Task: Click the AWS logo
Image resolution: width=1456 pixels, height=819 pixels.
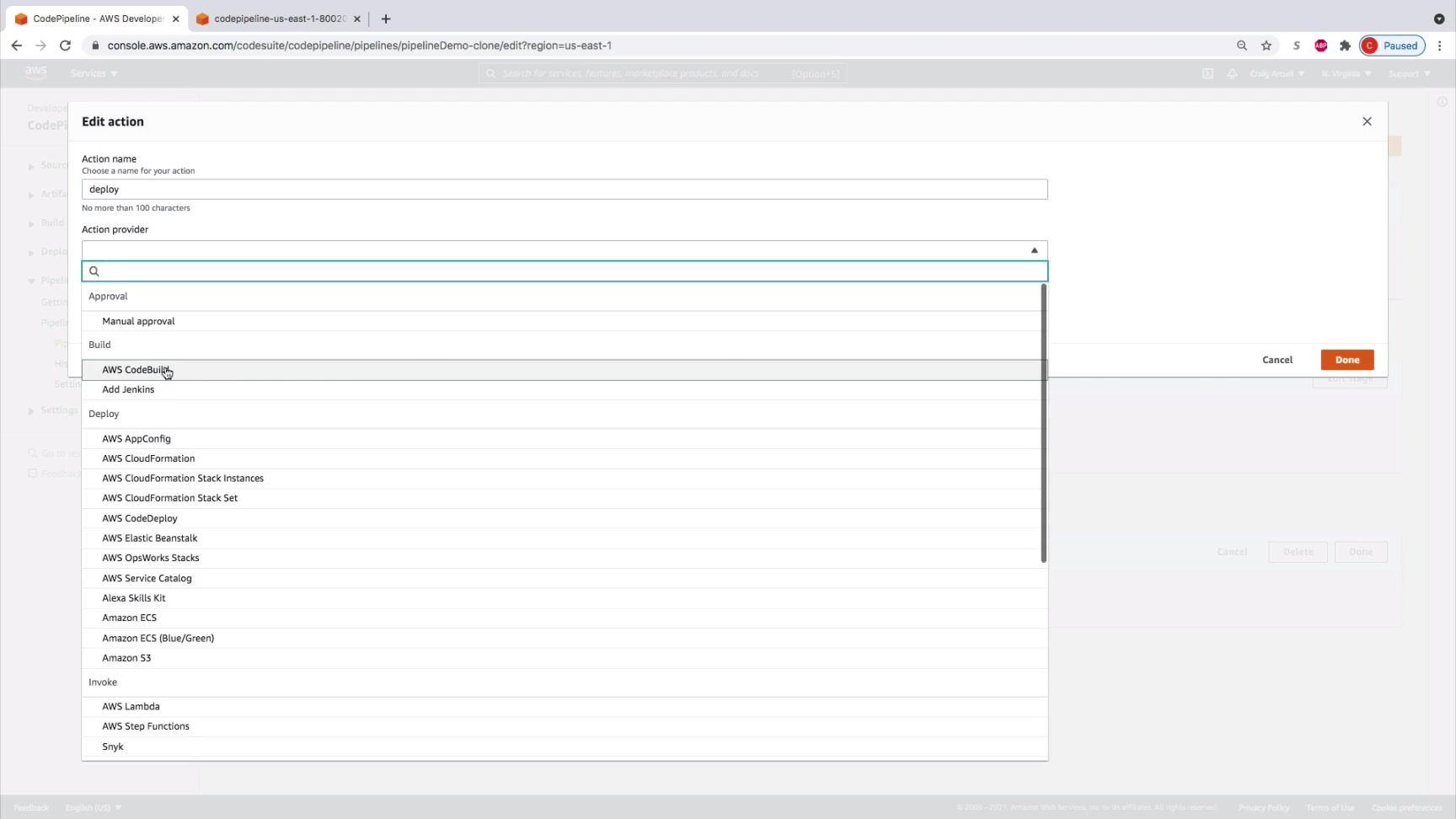Action: point(35,73)
